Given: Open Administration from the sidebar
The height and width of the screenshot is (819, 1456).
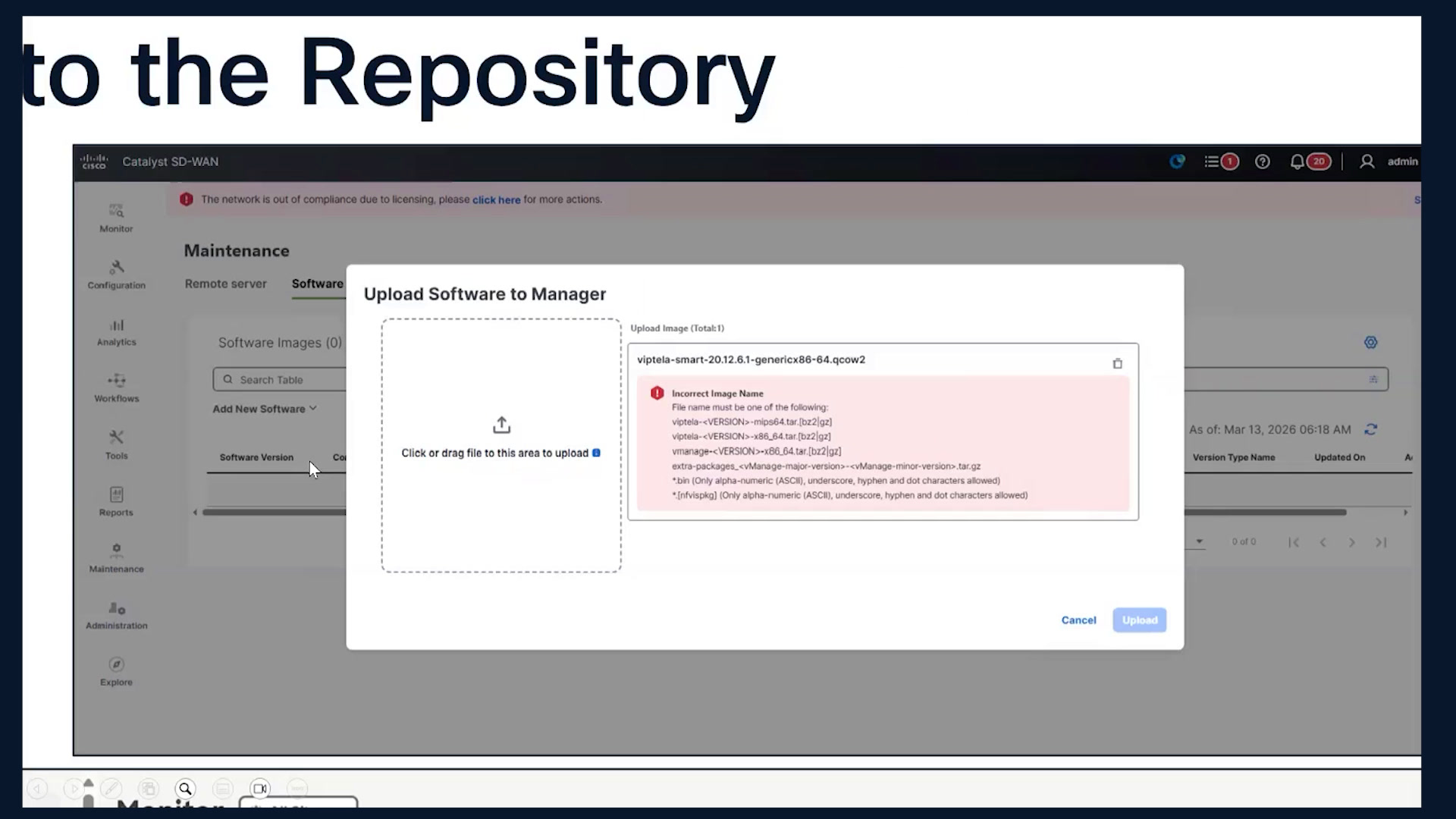Looking at the screenshot, I should click(x=116, y=615).
